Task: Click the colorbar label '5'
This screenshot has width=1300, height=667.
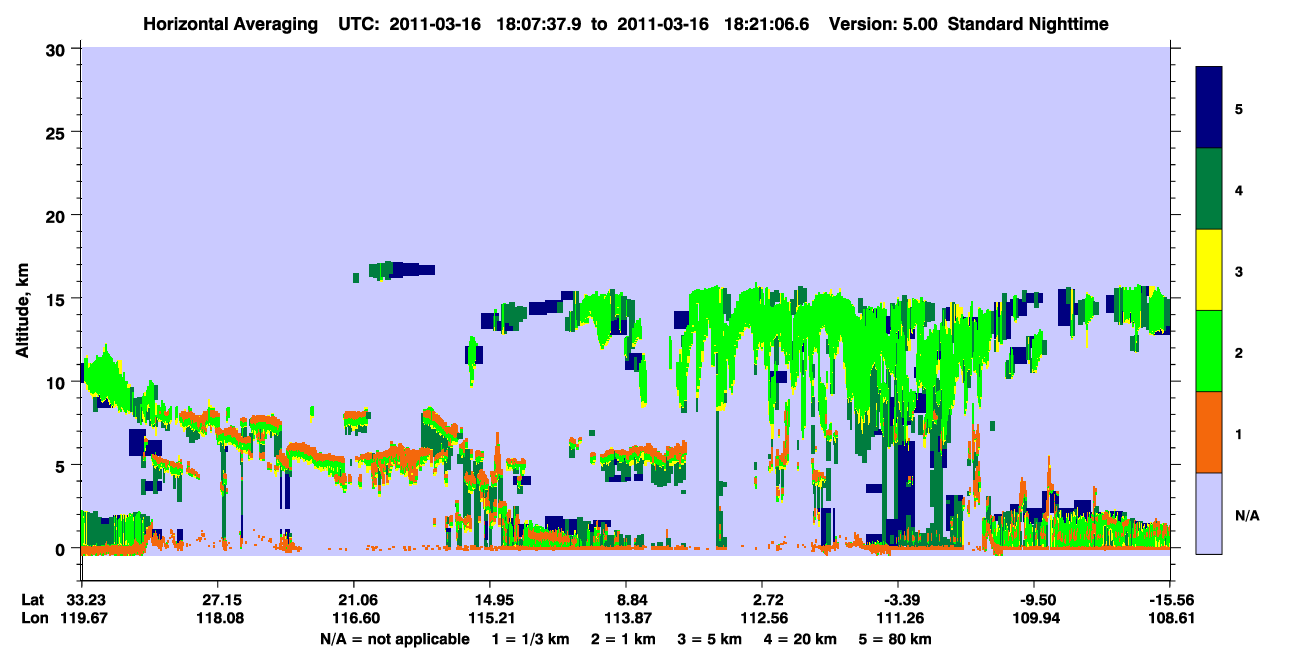Action: 1239,108
